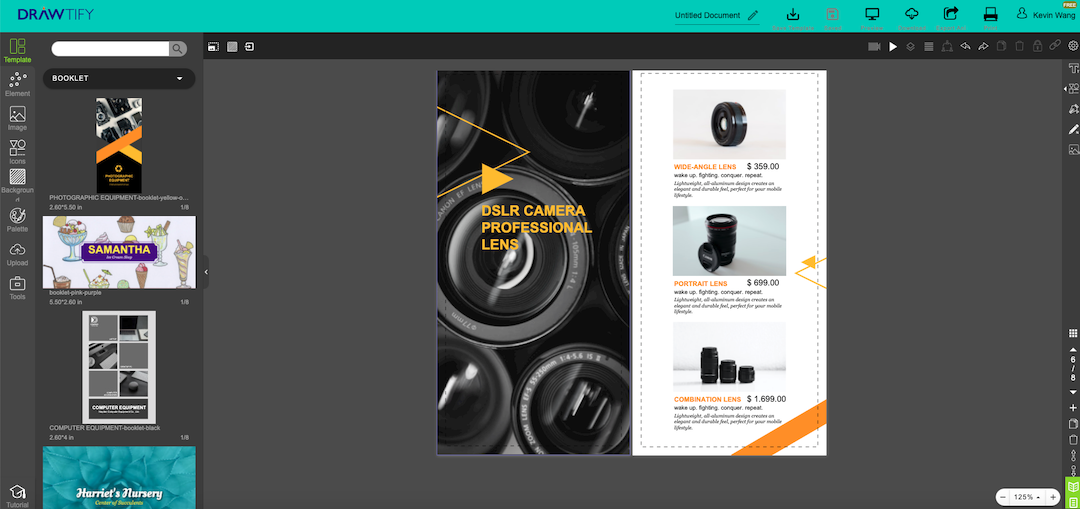
Task: Click the import arrow icon in toolbar
Action: [x=250, y=47]
